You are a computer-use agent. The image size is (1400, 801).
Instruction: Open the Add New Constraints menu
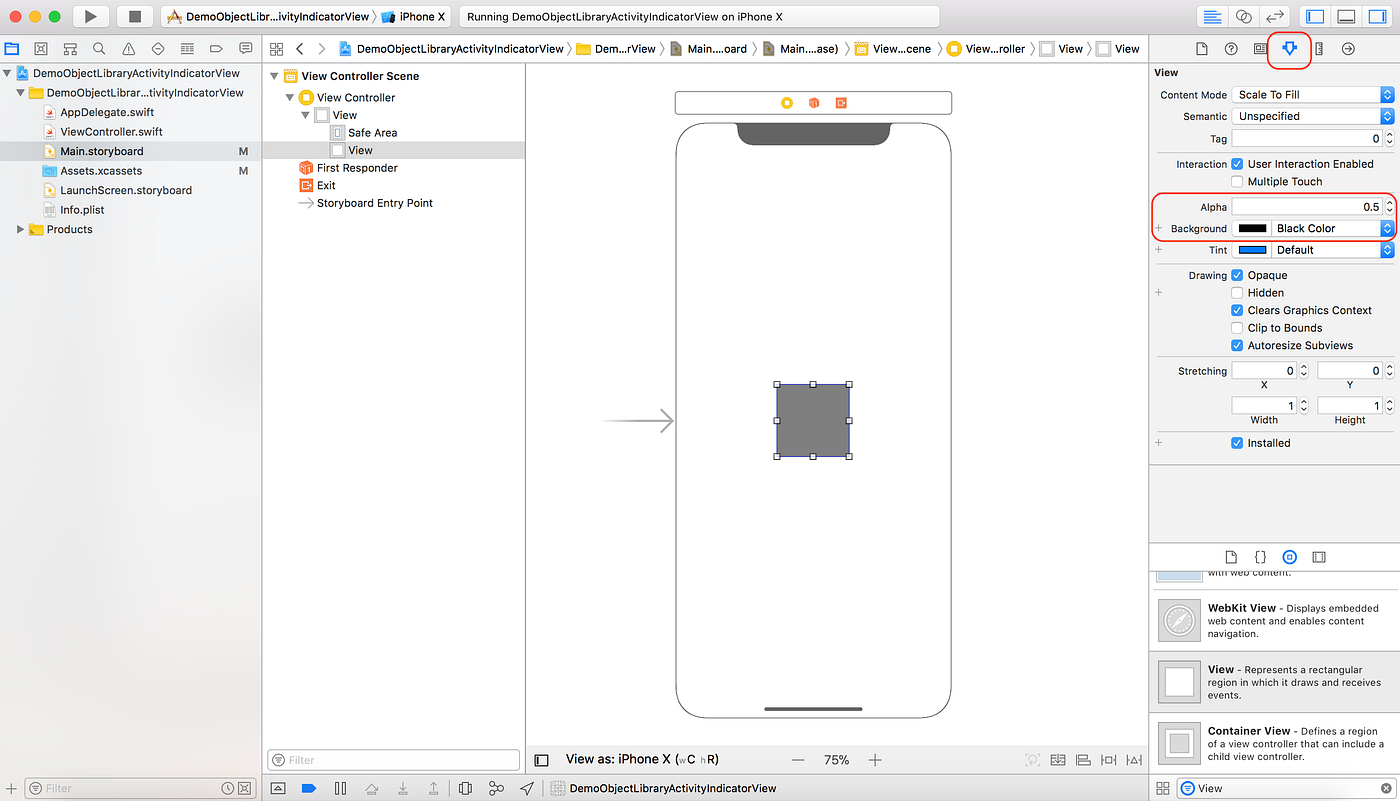[x=1109, y=760]
